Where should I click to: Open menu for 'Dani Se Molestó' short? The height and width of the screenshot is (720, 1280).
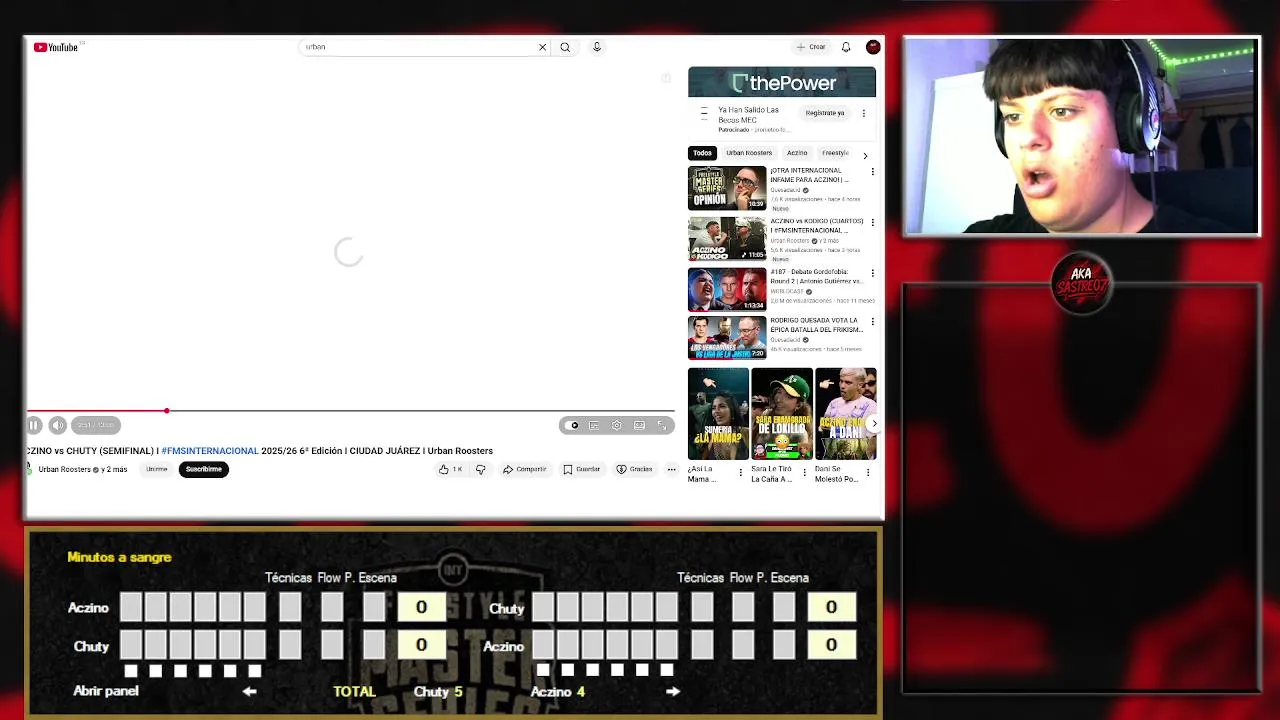click(868, 472)
